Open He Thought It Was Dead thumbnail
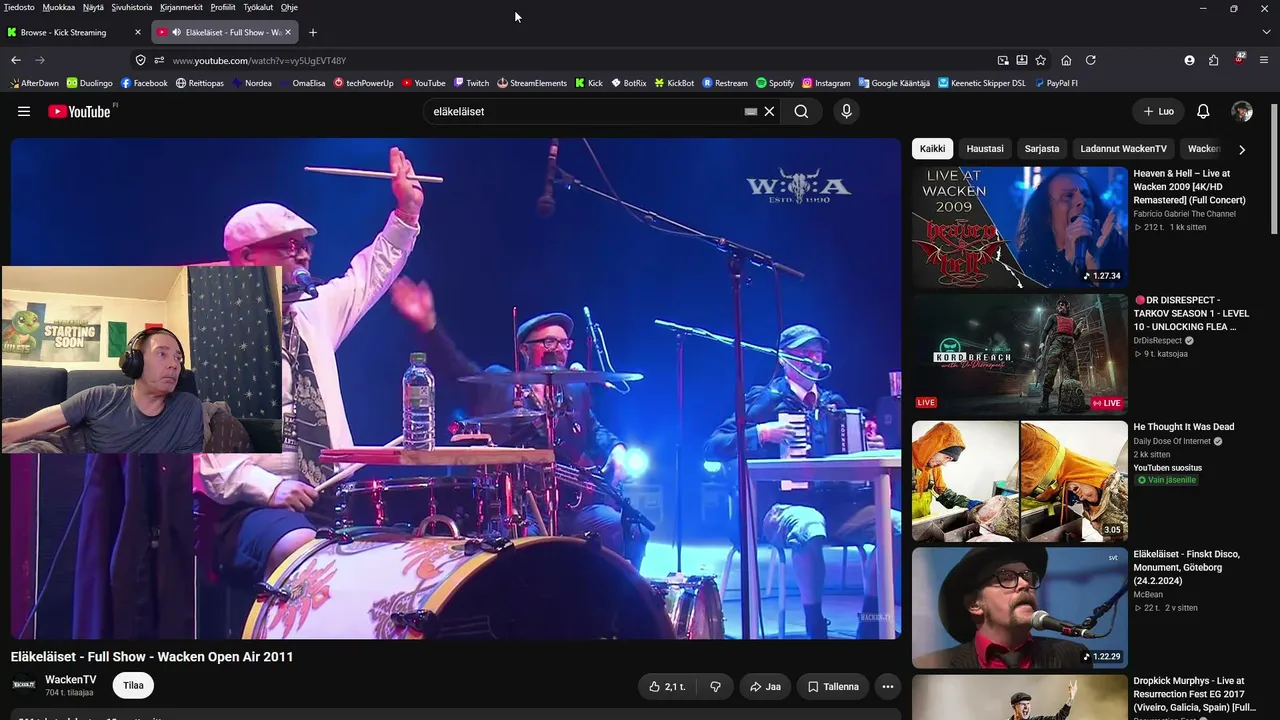The width and height of the screenshot is (1280, 720). point(1019,481)
